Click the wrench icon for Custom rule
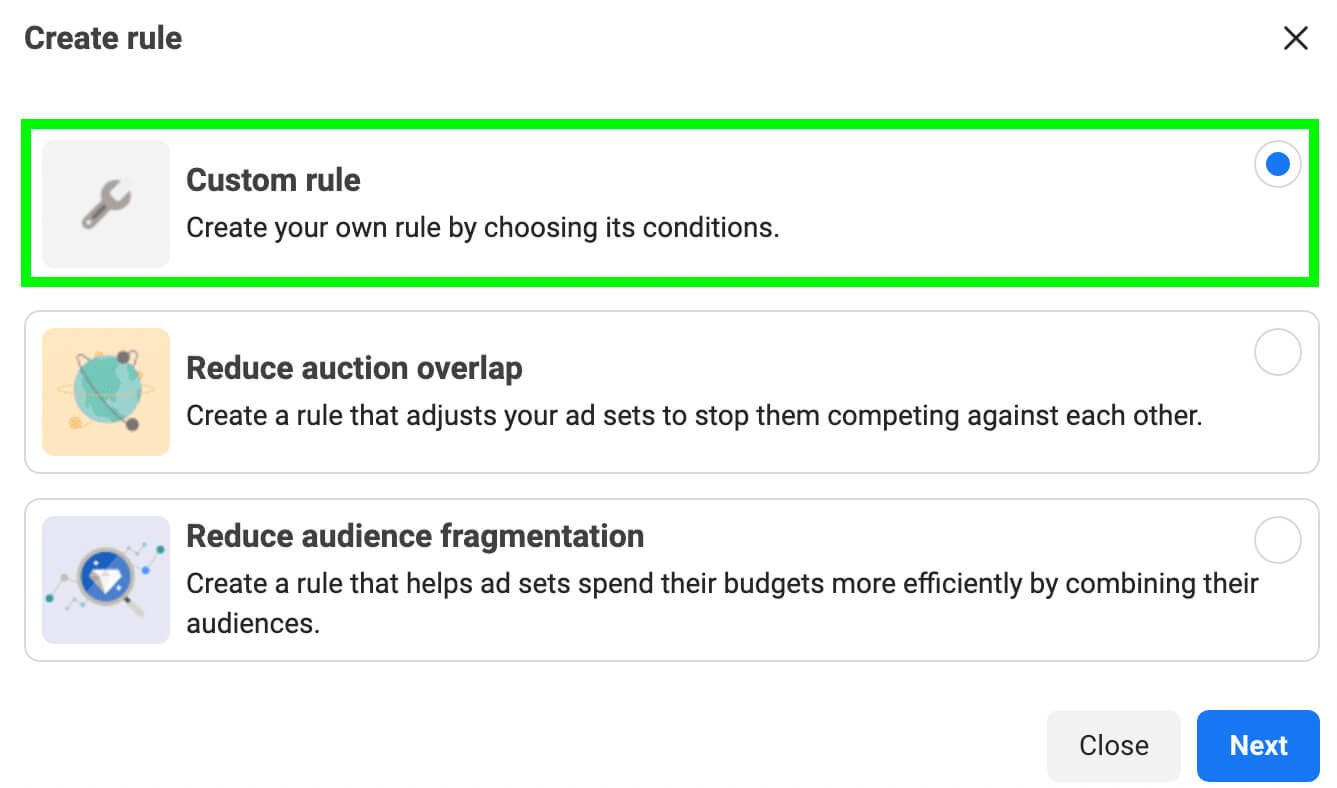1337x788 pixels. [x=105, y=203]
